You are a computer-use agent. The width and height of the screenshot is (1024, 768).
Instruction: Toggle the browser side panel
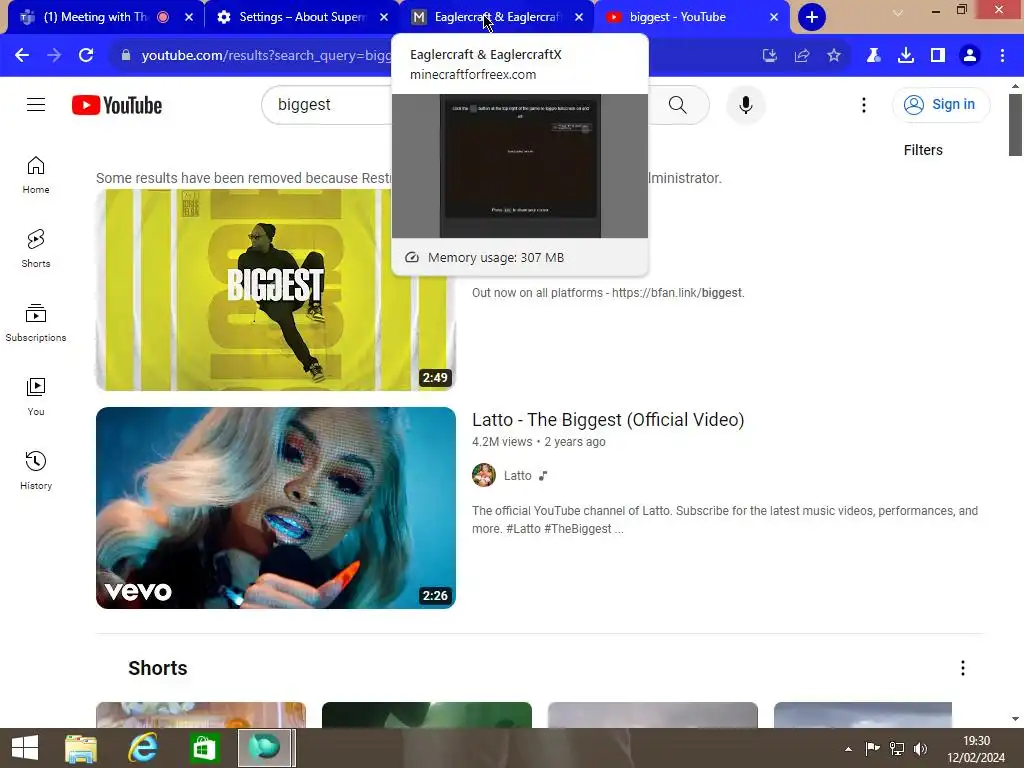click(938, 56)
